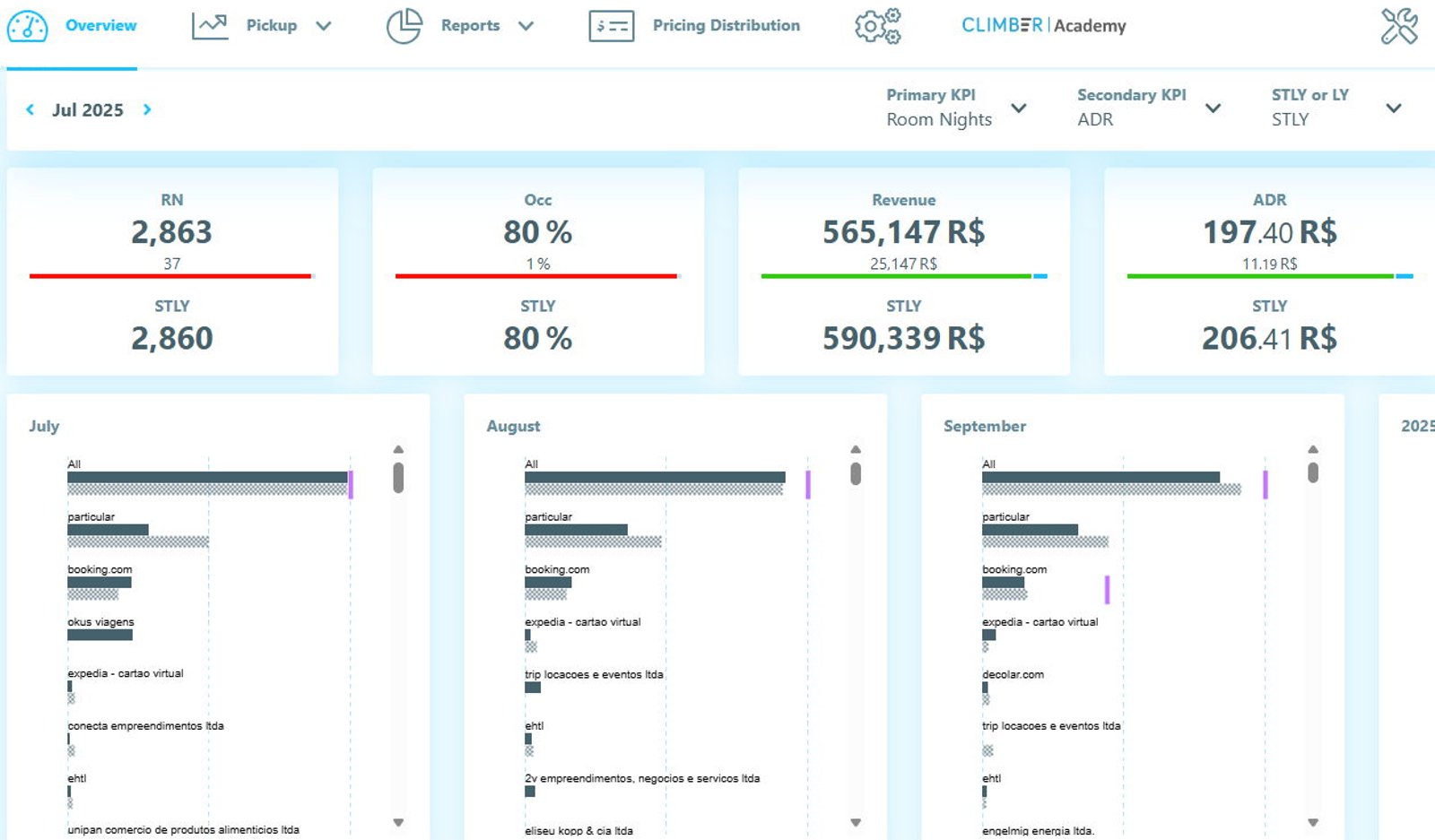1435x840 pixels.
Task: Click the August chart scroll up arrow
Action: (856, 449)
